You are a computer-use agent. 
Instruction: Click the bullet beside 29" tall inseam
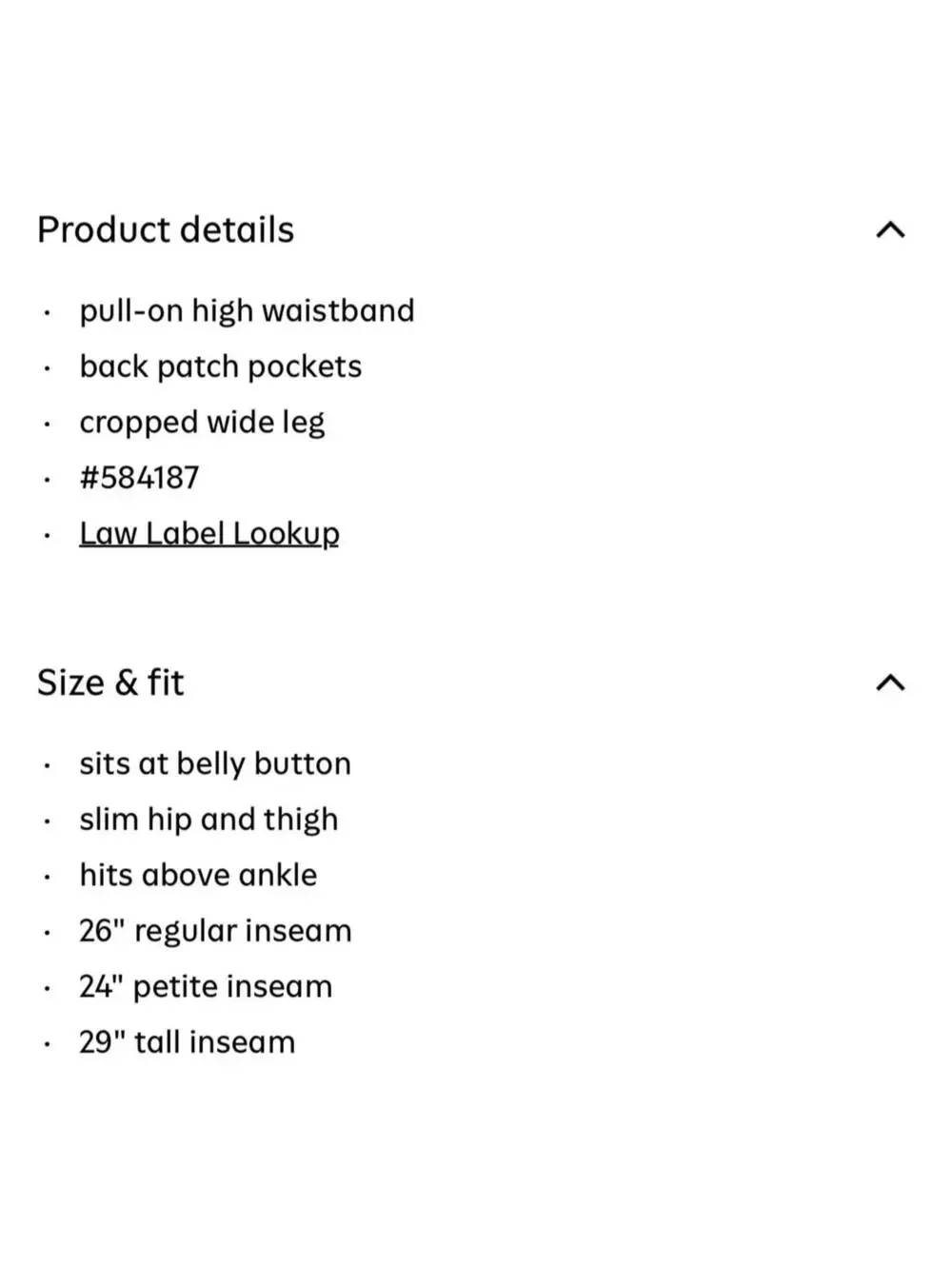pyautogui.click(x=46, y=1044)
